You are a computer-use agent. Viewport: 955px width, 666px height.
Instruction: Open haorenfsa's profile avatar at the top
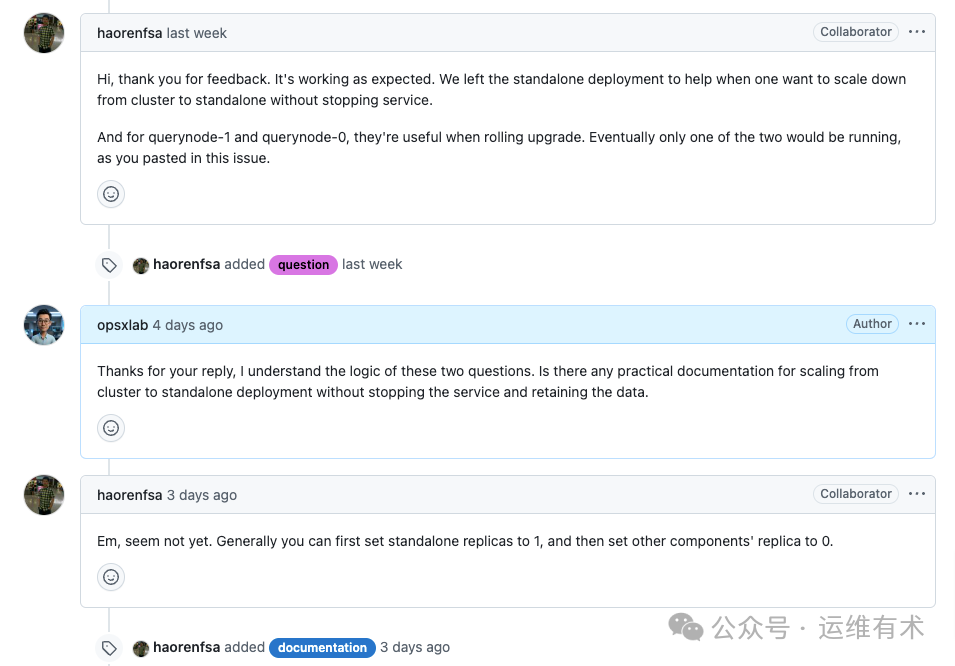tap(43, 32)
